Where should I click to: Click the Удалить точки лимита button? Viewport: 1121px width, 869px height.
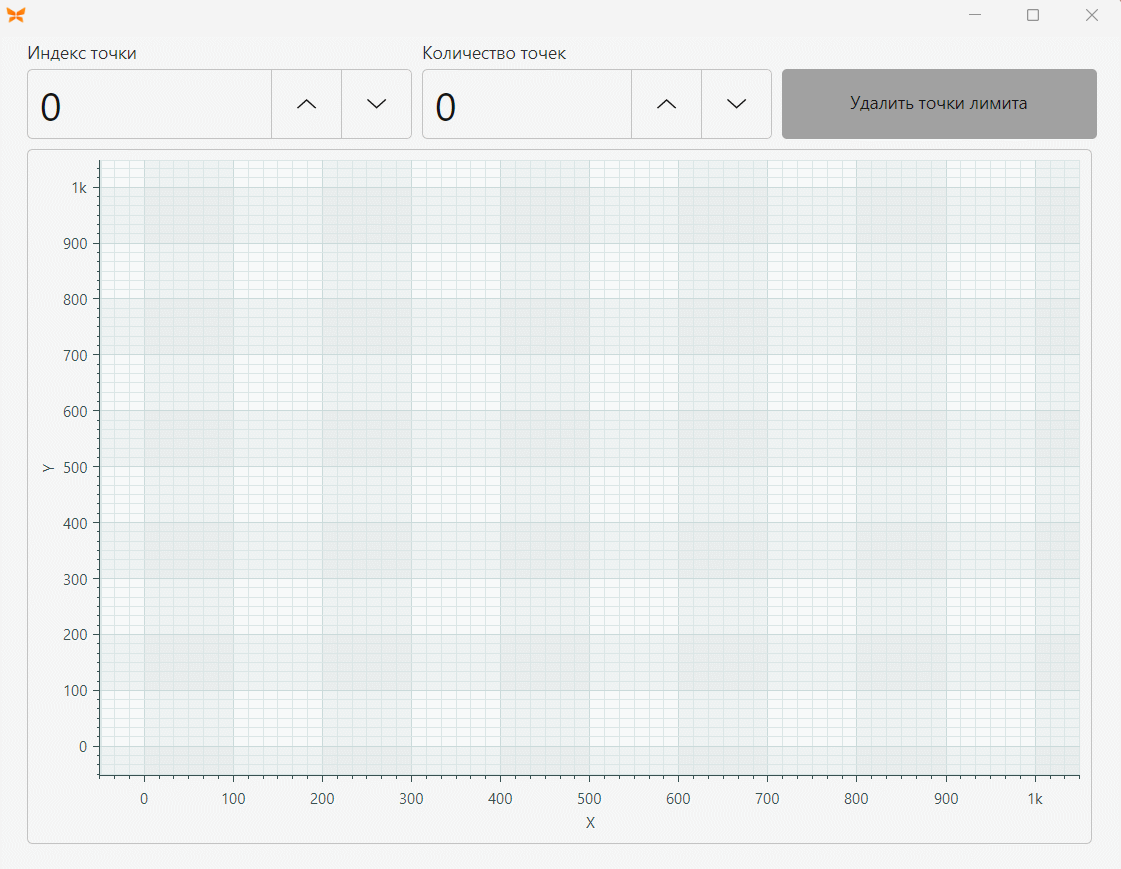point(939,104)
